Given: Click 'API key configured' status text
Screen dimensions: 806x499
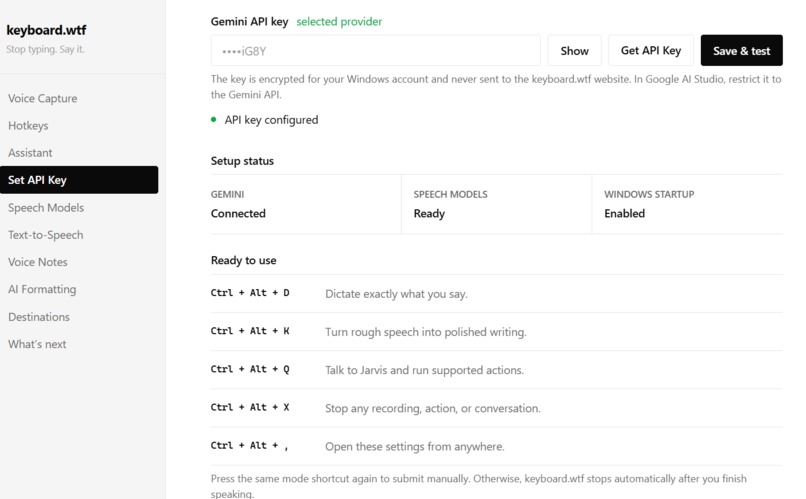Looking at the screenshot, I should (271, 120).
